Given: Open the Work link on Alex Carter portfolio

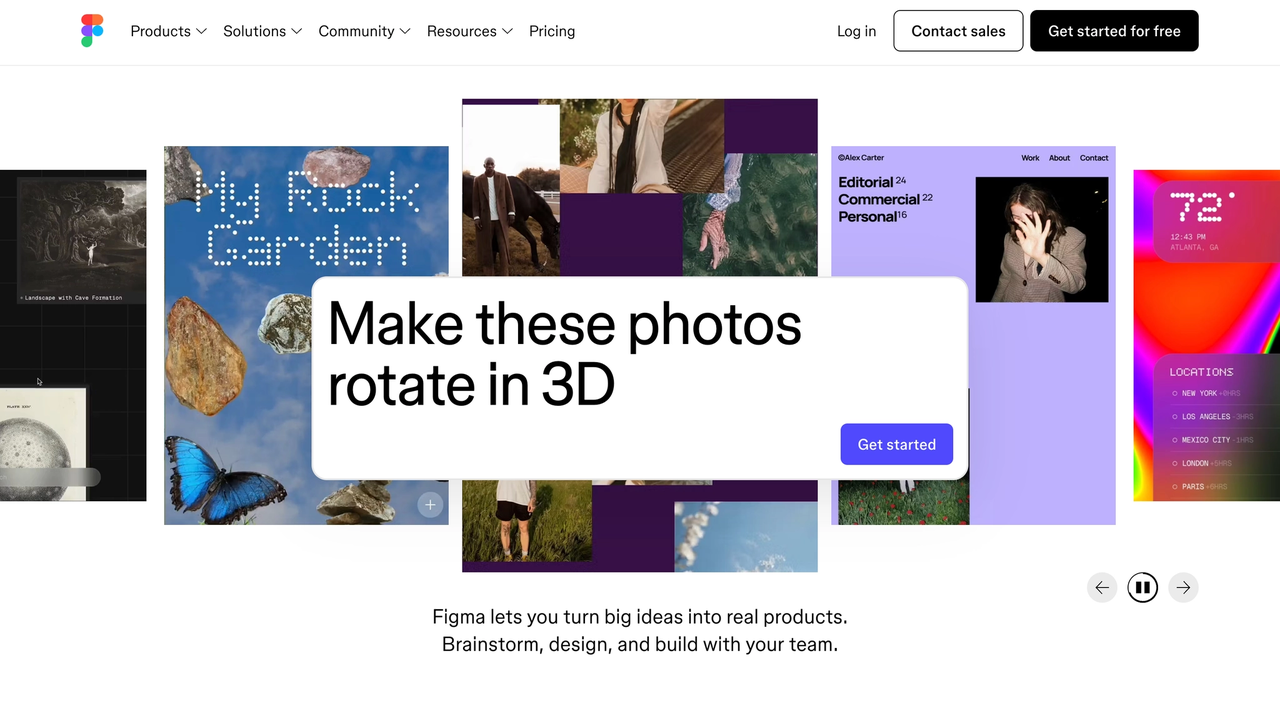Looking at the screenshot, I should coord(1030,158).
